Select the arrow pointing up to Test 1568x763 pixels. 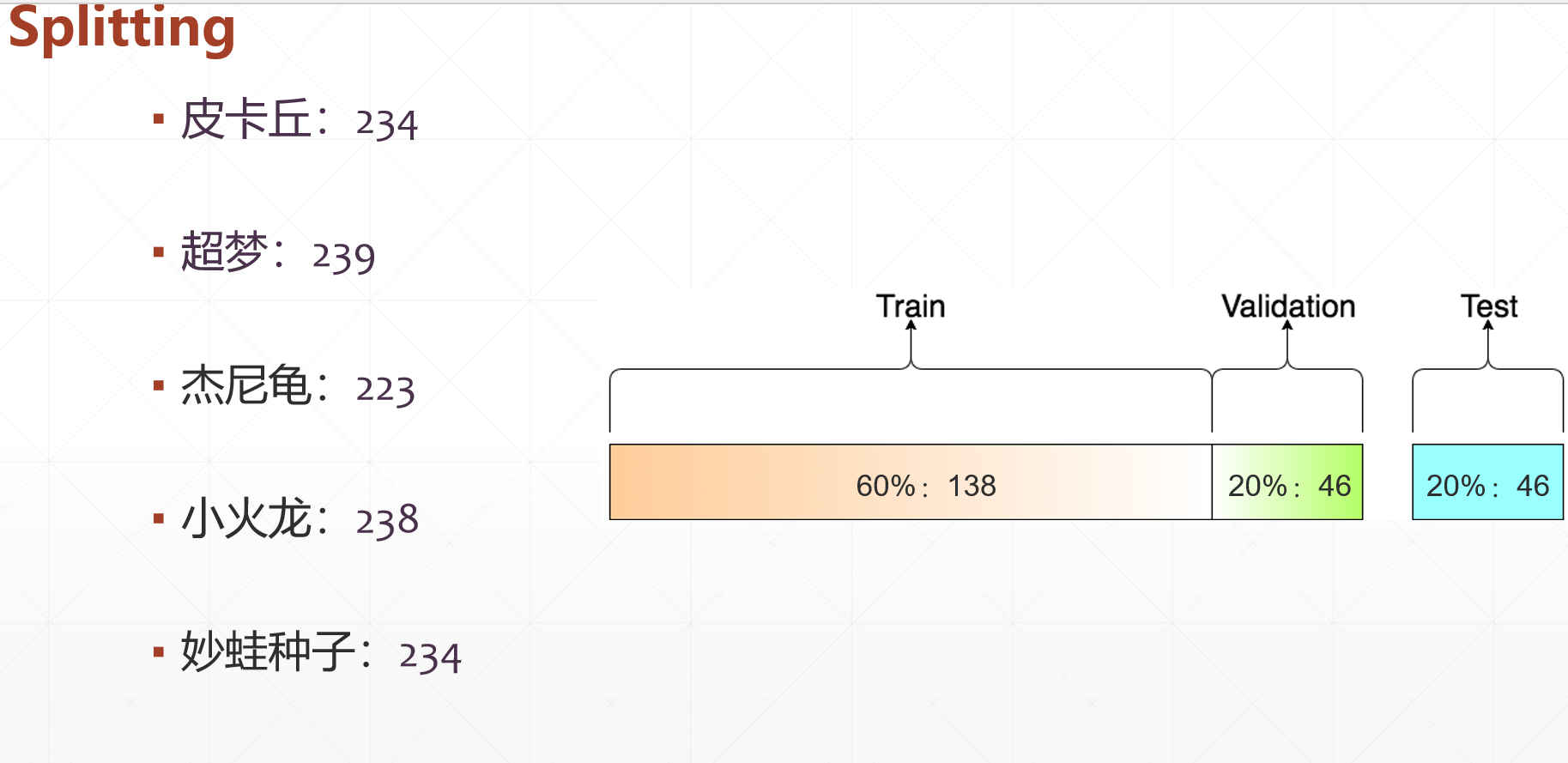tap(1488, 343)
